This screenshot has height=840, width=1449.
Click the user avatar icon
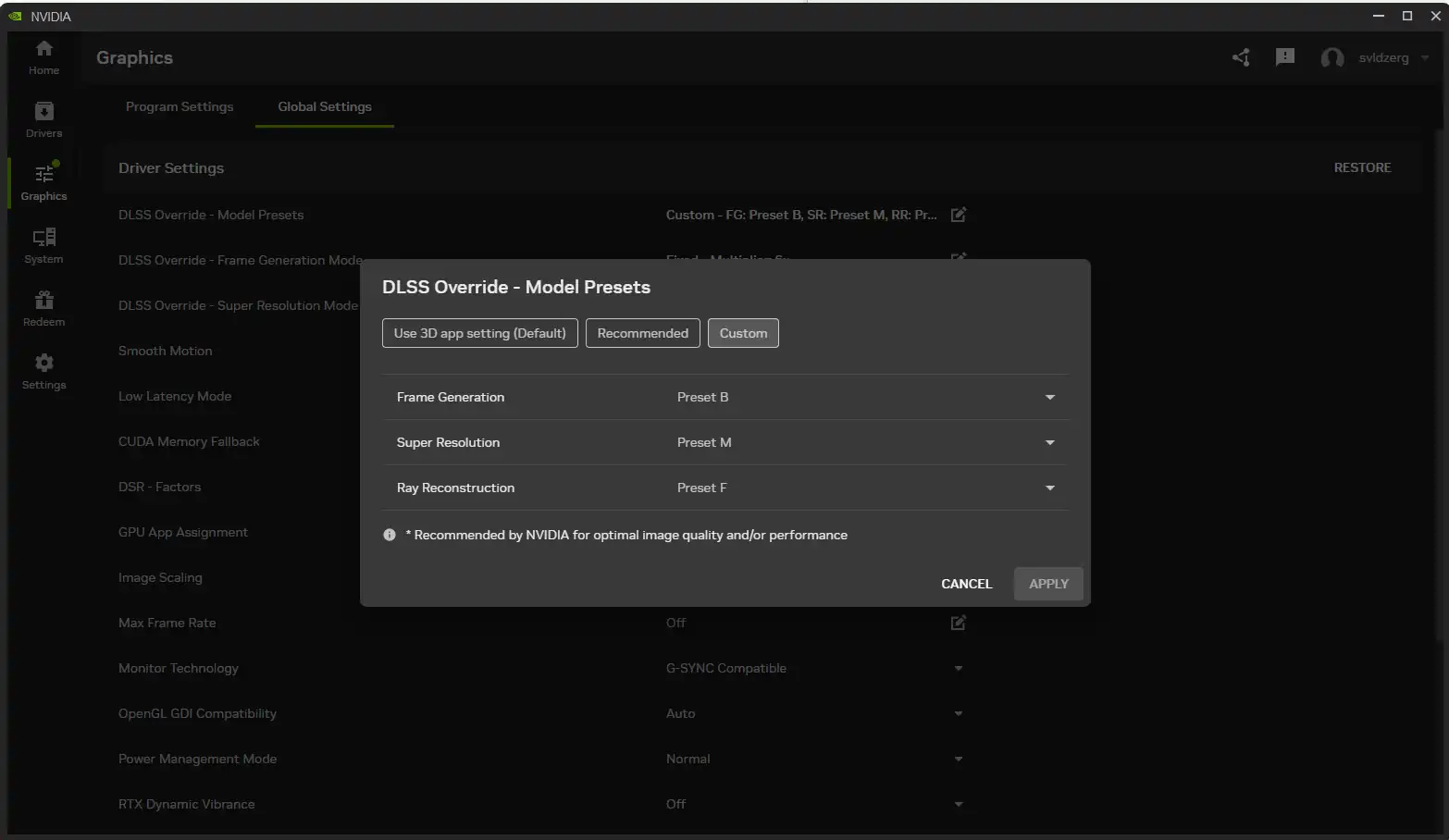click(1332, 58)
